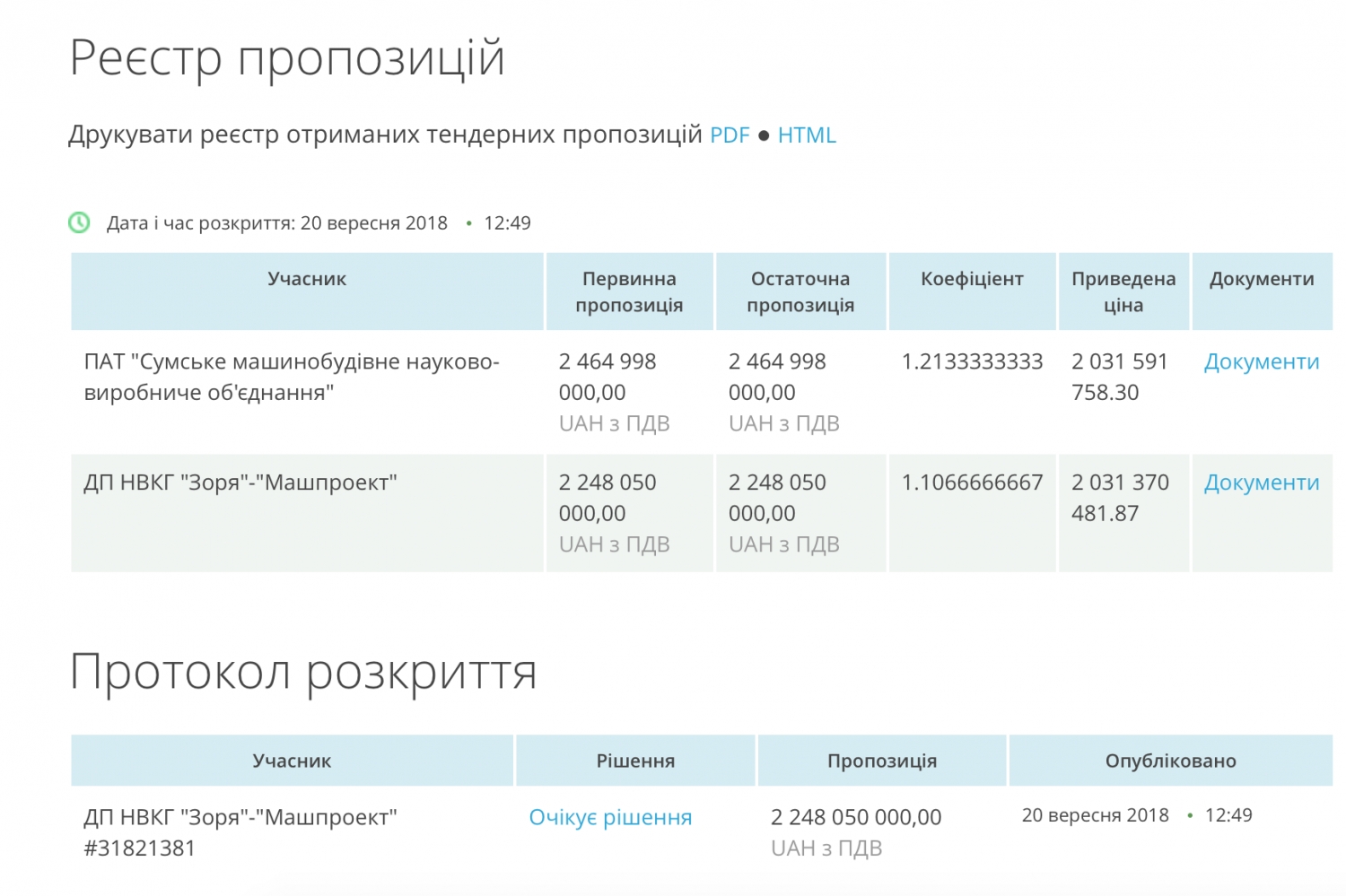Click the Приведена ціна column header
Viewport: 1346px width, 896px height.
(1123, 291)
